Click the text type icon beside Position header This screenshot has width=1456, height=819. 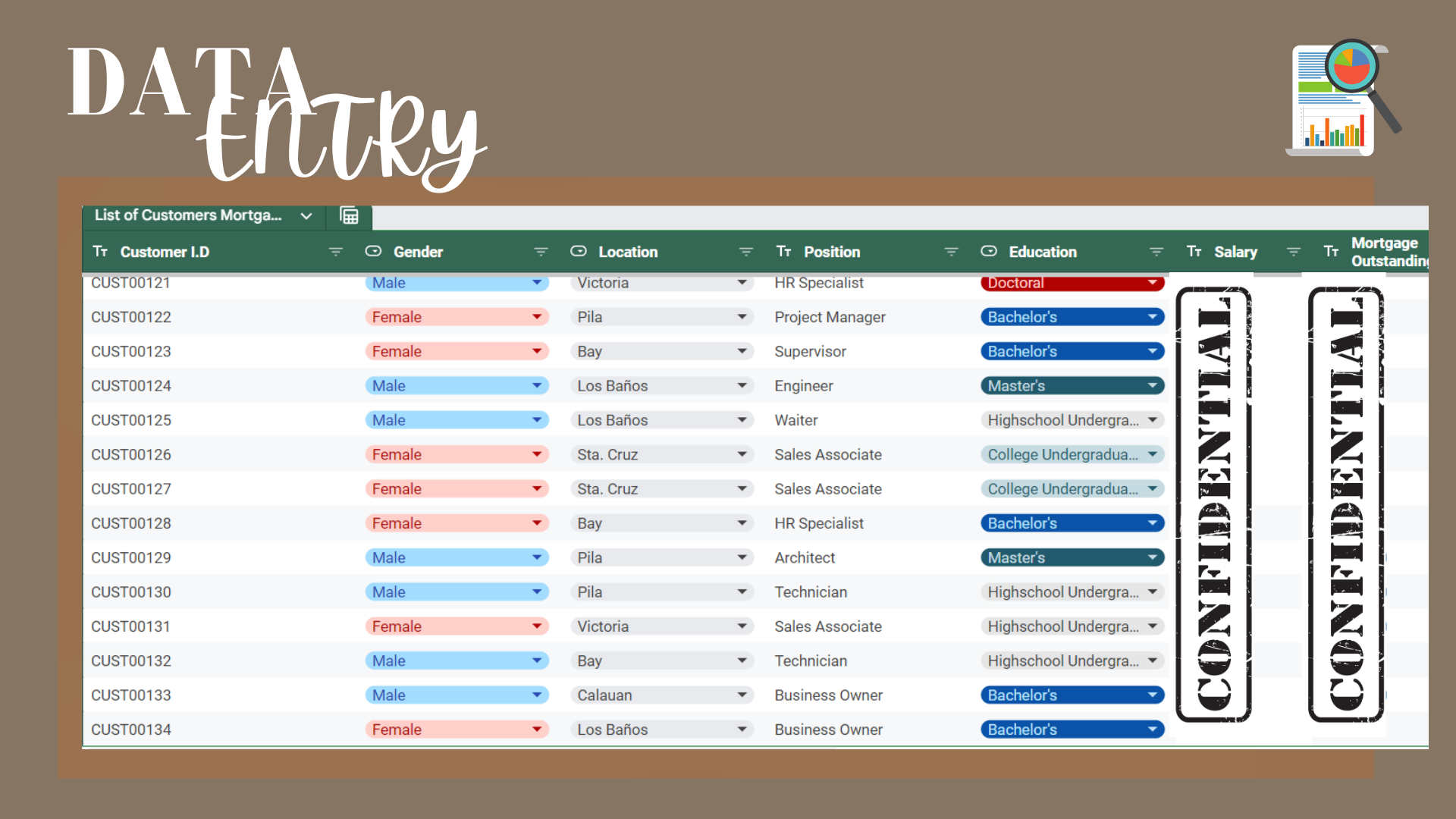point(783,252)
